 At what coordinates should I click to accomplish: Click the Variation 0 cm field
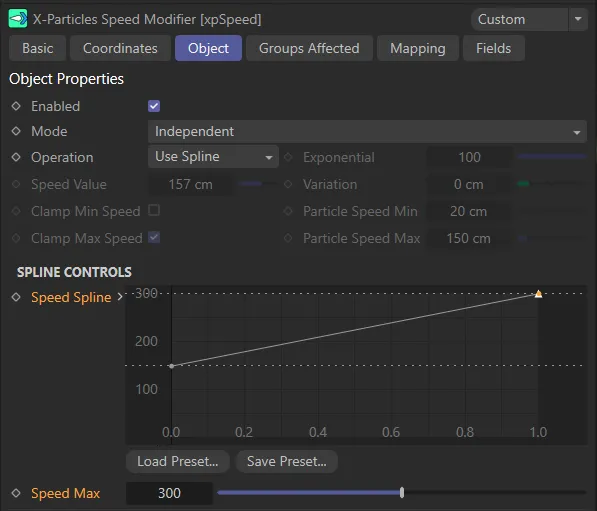469,184
